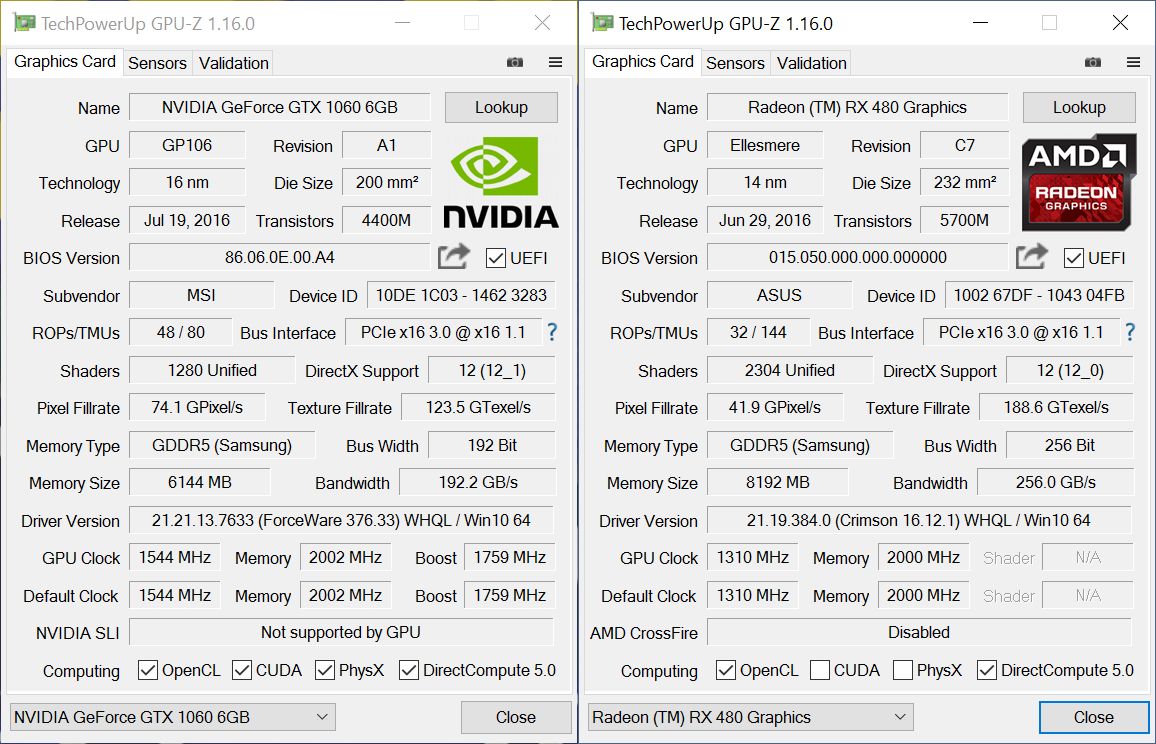This screenshot has height=744, width=1156.
Task: Click the Driver Version field with ForceWare 376.33
Action: [341, 520]
